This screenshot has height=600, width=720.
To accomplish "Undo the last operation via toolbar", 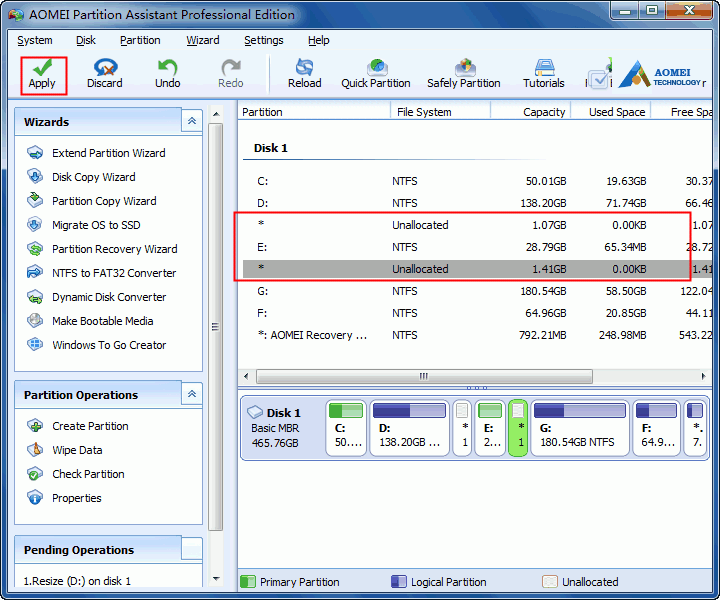I will [167, 74].
